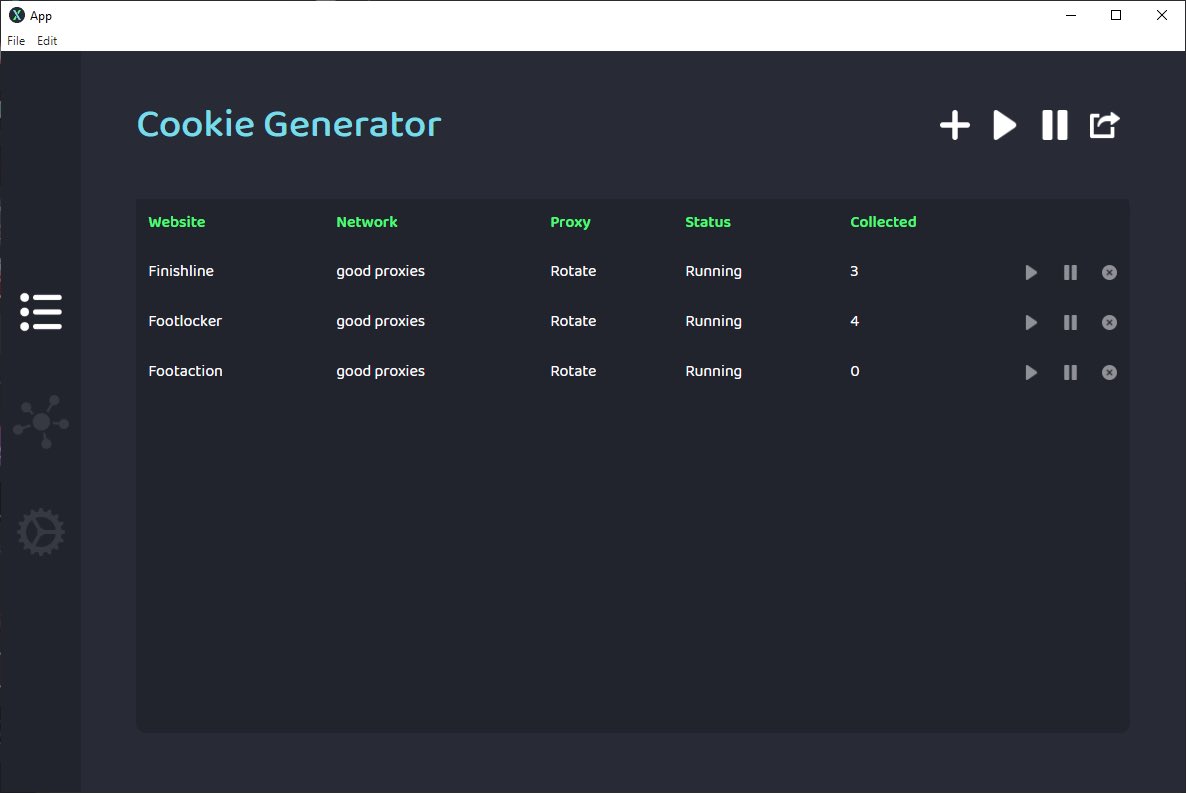Click the Proxy column header
The image size is (1186, 793).
(x=570, y=222)
